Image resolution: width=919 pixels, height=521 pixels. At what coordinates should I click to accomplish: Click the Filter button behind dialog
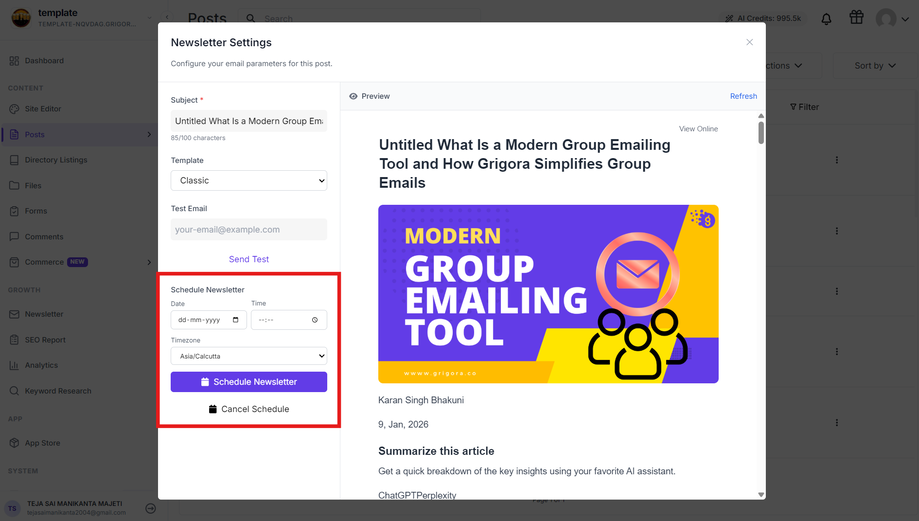pos(804,107)
